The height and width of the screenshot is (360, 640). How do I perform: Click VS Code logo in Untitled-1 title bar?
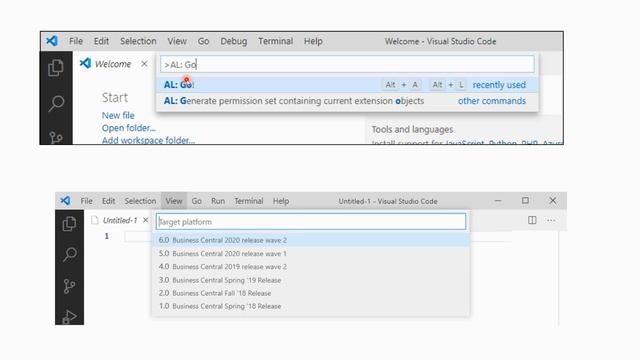click(65, 200)
